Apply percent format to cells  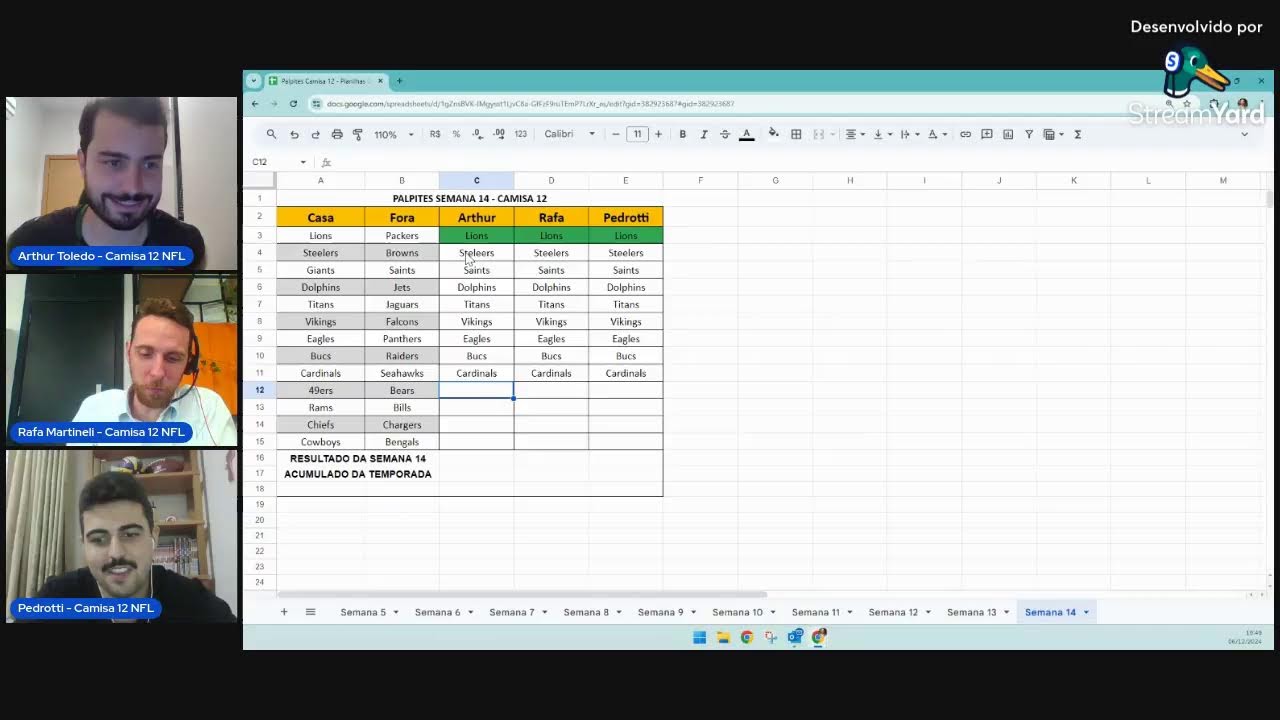[x=456, y=134]
